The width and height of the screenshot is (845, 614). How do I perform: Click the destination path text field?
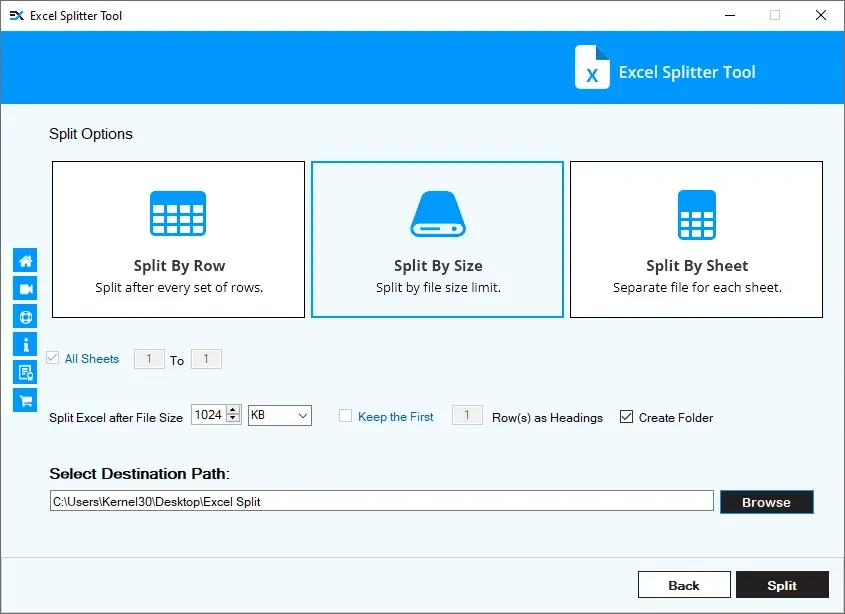pyautogui.click(x=381, y=501)
